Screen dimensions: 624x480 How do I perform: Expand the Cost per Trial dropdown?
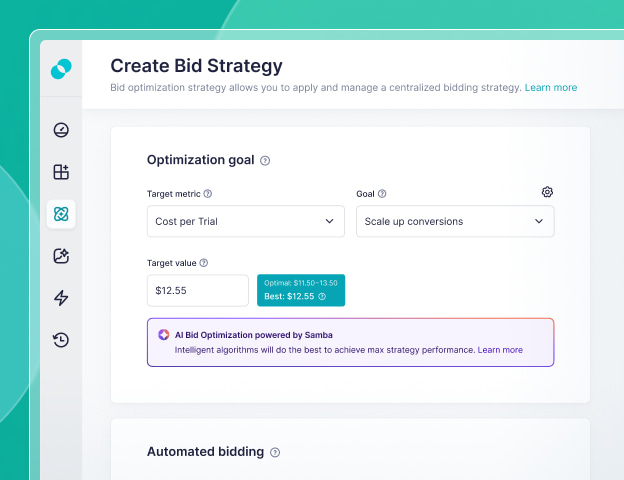[245, 221]
